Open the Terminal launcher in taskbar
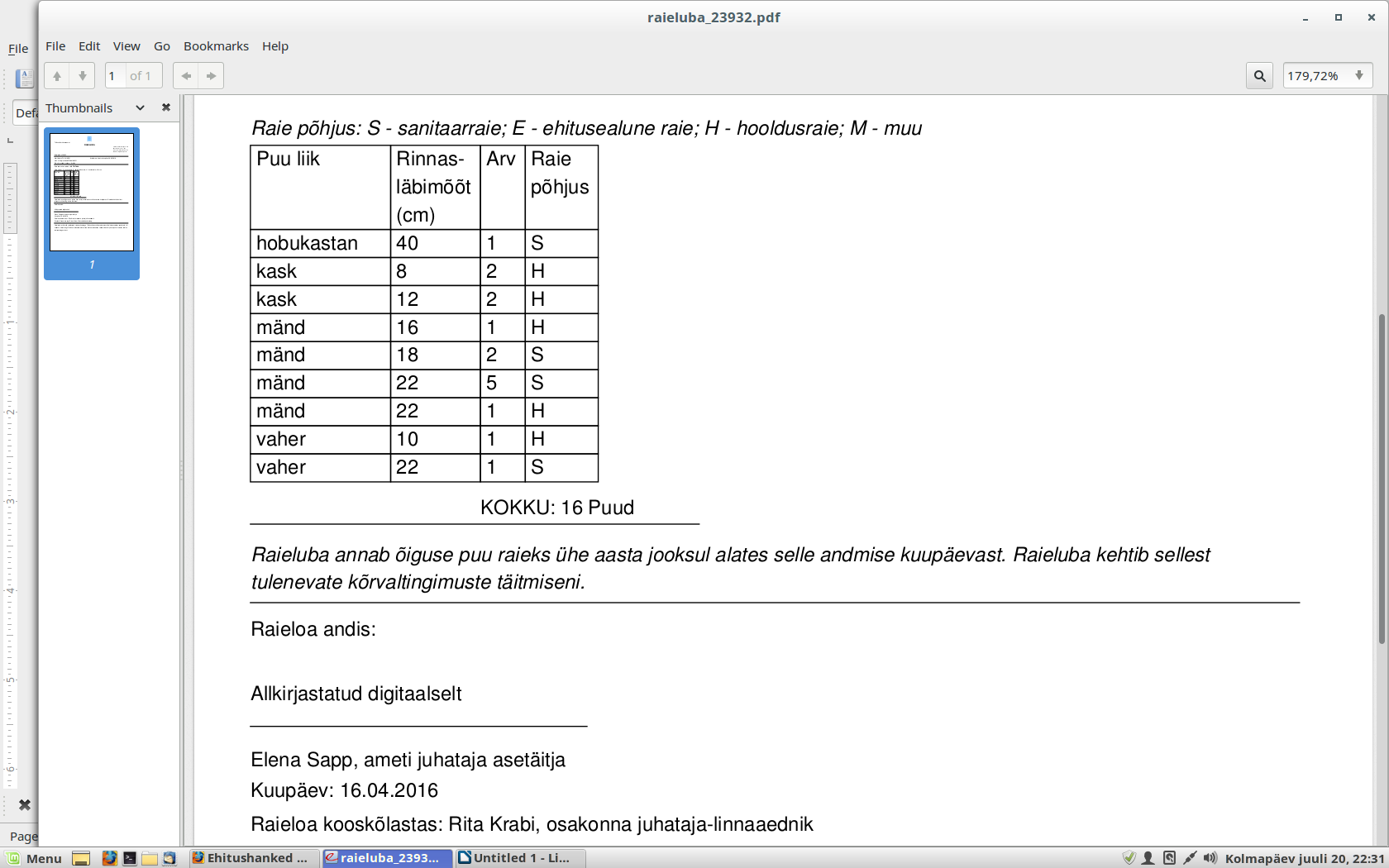This screenshot has height=868, width=1389. pos(130,858)
